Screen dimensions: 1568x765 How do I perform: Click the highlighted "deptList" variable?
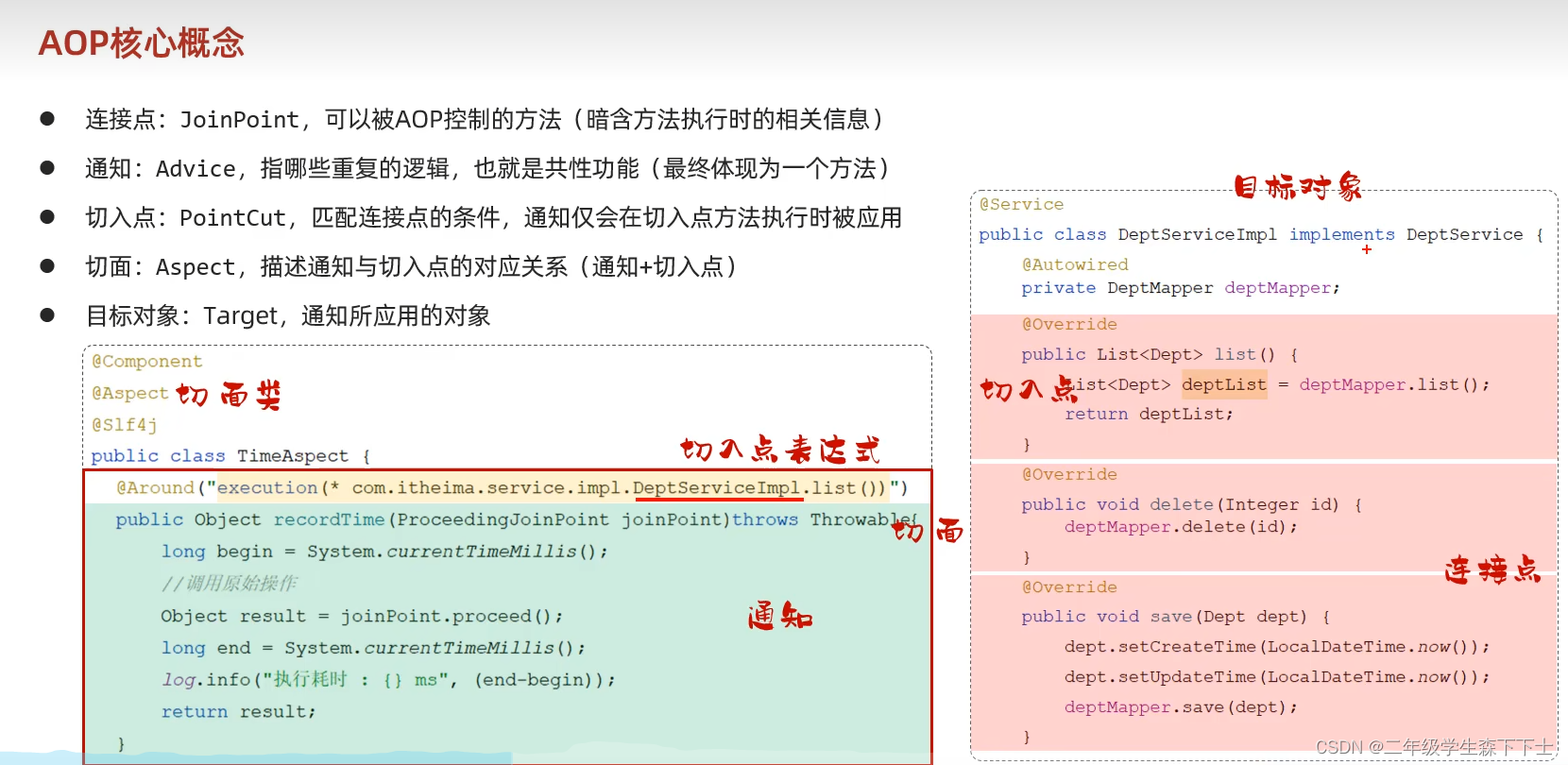click(1224, 384)
